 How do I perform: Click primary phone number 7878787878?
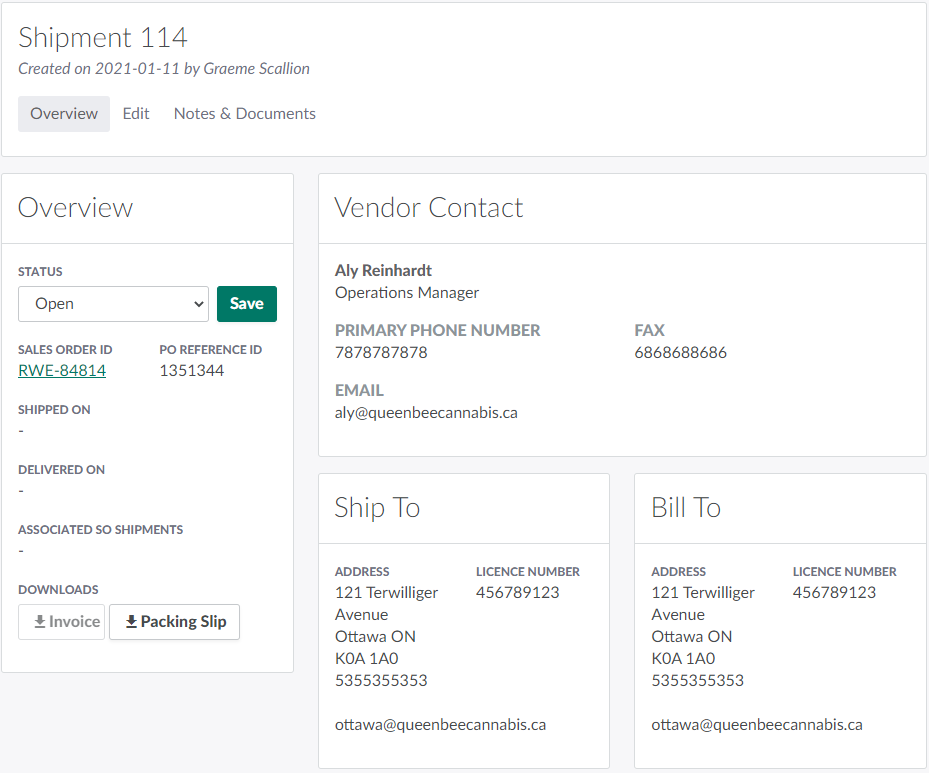(x=381, y=353)
